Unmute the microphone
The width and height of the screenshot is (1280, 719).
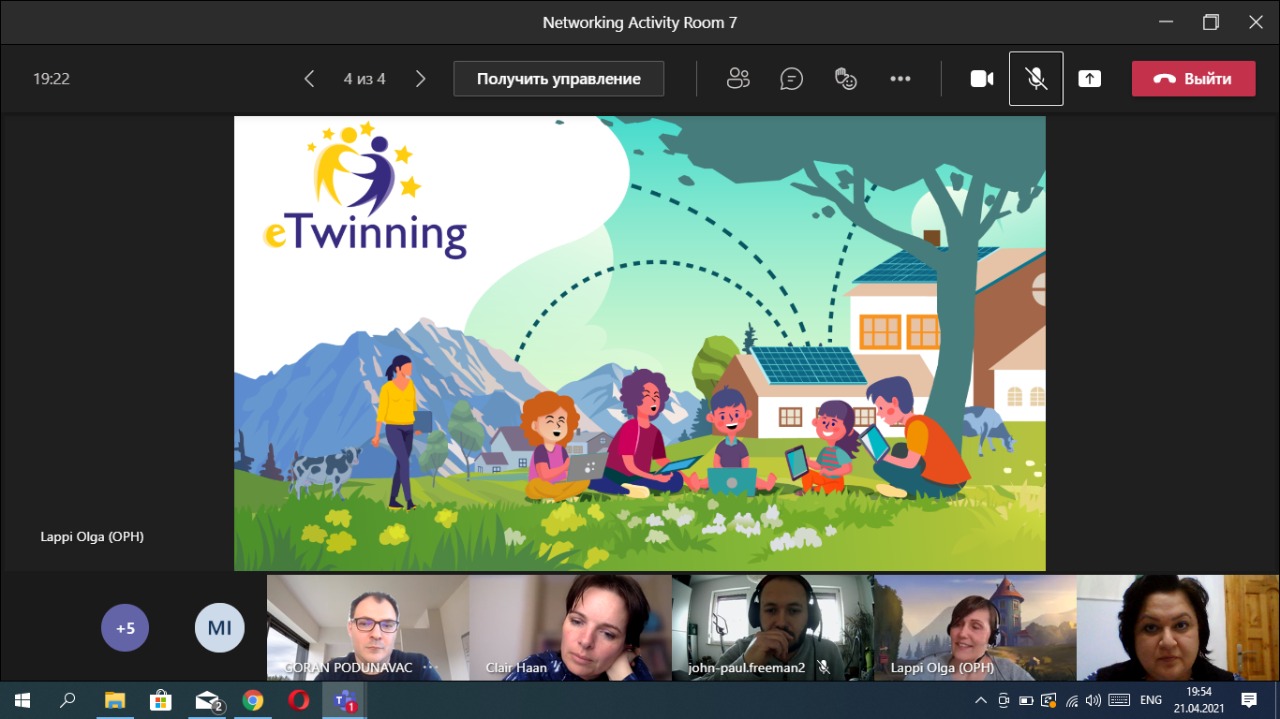point(1036,79)
